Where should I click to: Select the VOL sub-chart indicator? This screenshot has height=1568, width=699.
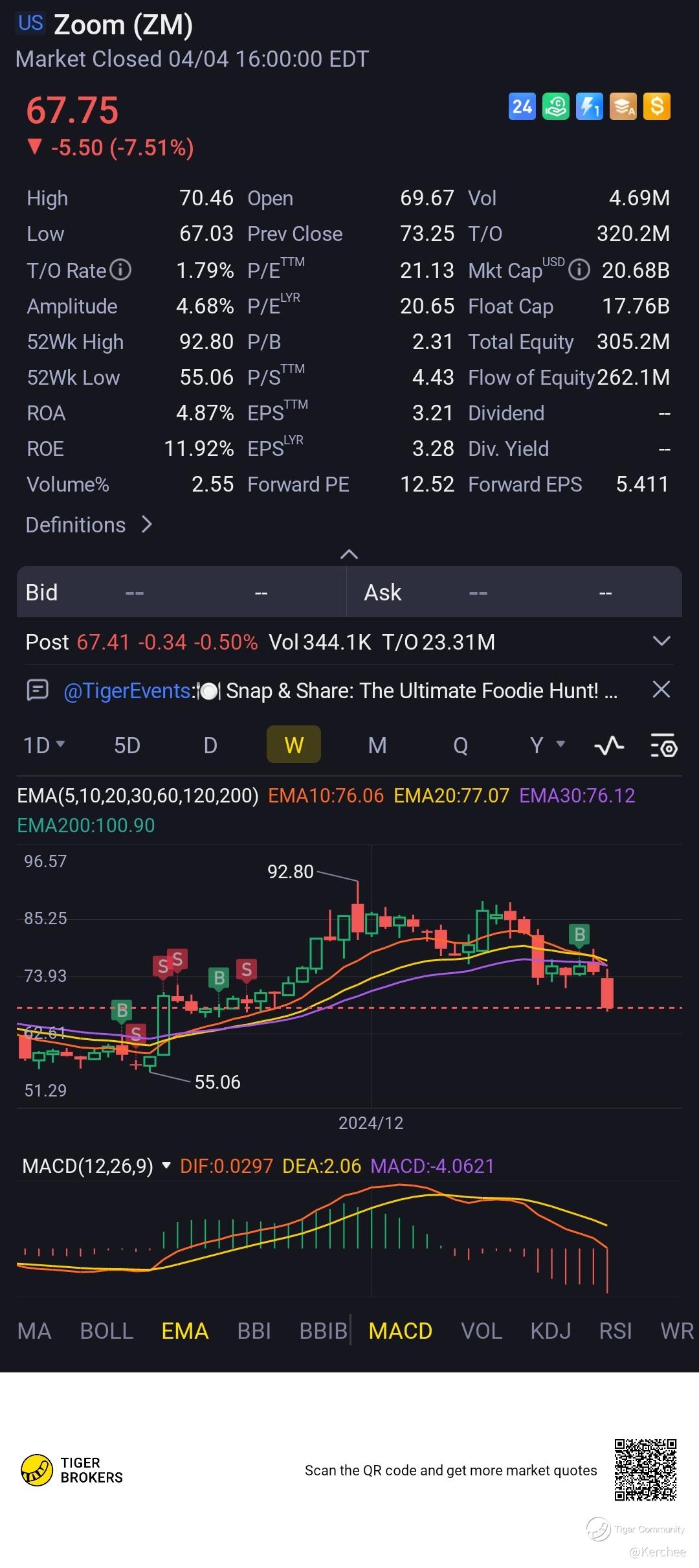[482, 1330]
